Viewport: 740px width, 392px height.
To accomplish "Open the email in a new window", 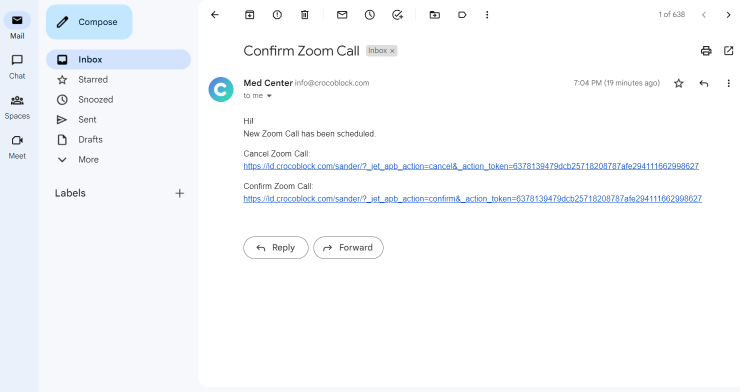I will point(729,50).
